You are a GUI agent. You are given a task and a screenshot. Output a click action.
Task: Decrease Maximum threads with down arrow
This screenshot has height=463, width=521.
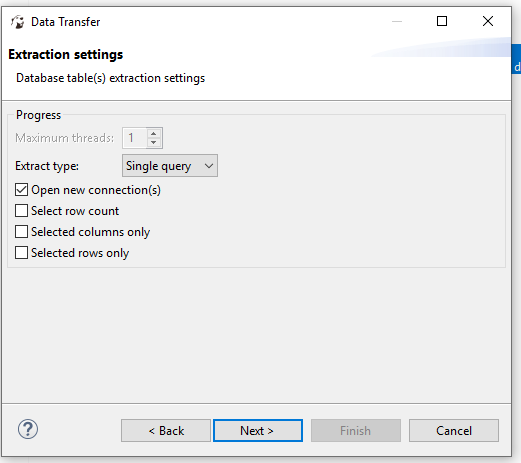pyautogui.click(x=154, y=142)
